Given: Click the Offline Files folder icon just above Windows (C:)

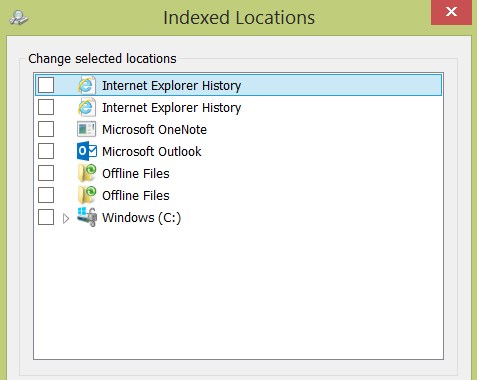Looking at the screenshot, I should pos(87,195).
